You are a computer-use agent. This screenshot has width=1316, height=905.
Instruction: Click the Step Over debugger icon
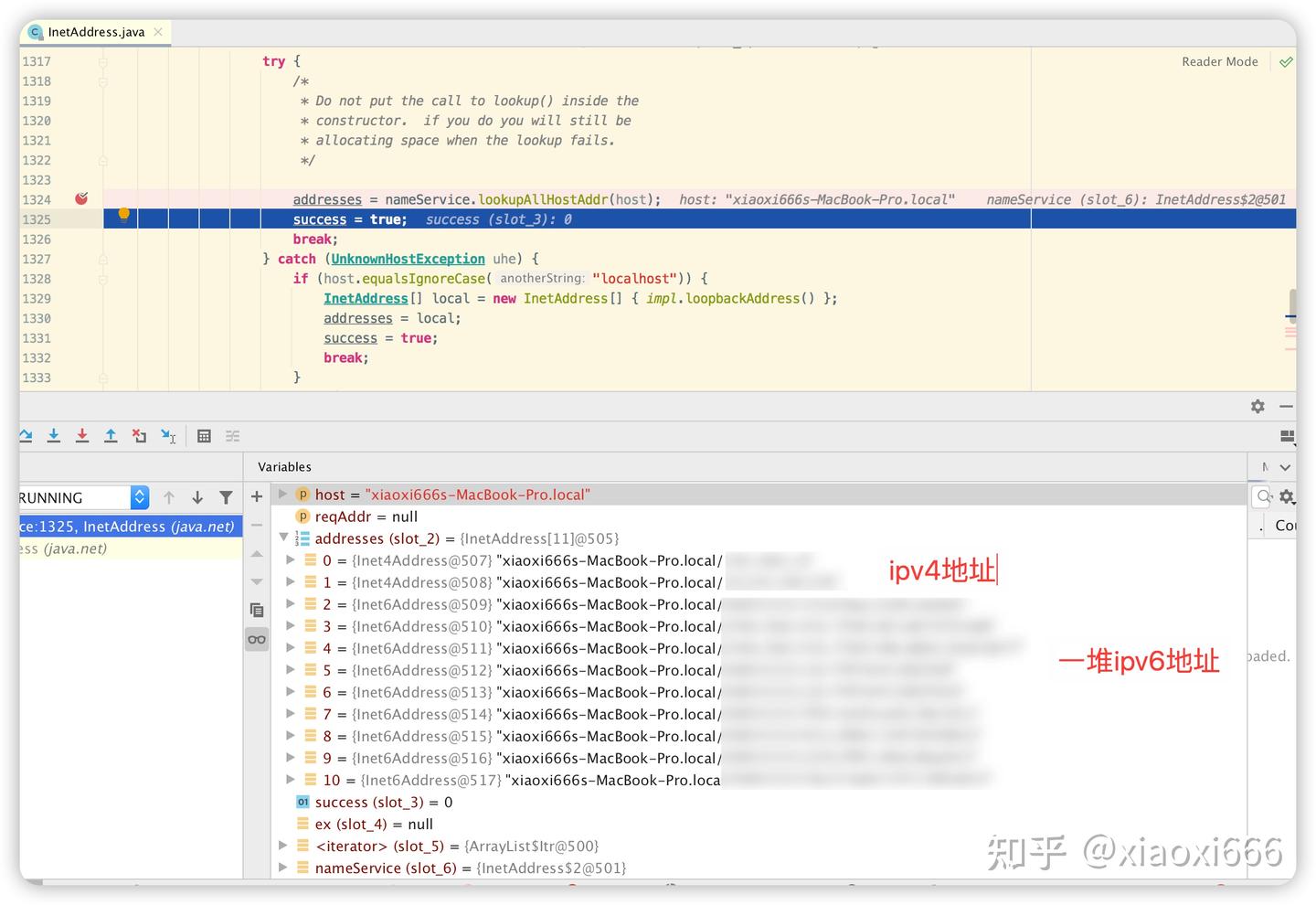25,436
